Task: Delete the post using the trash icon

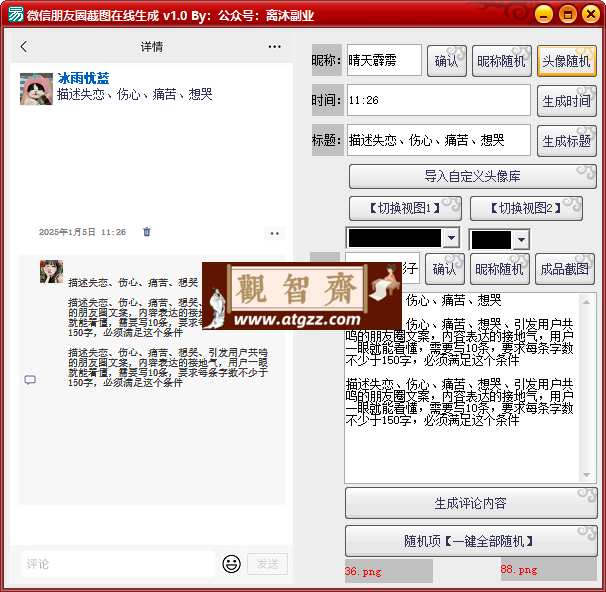Action: click(146, 232)
